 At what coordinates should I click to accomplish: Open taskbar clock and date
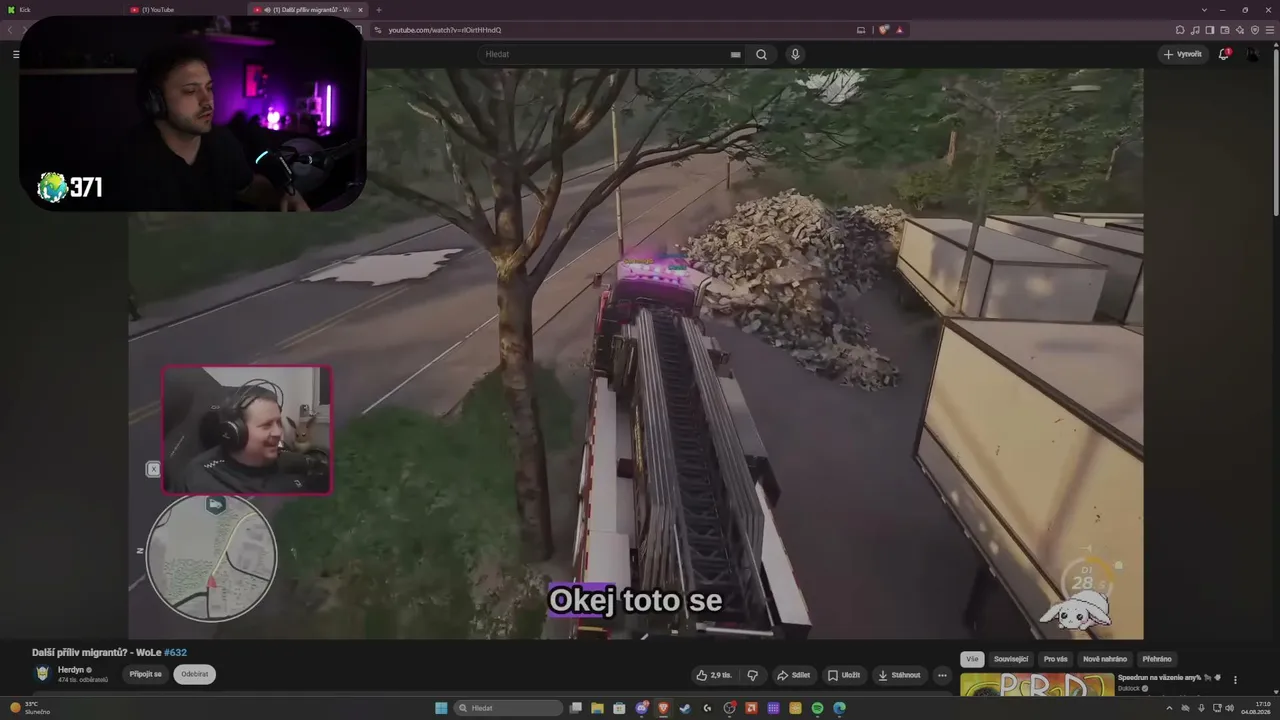click(x=1255, y=708)
